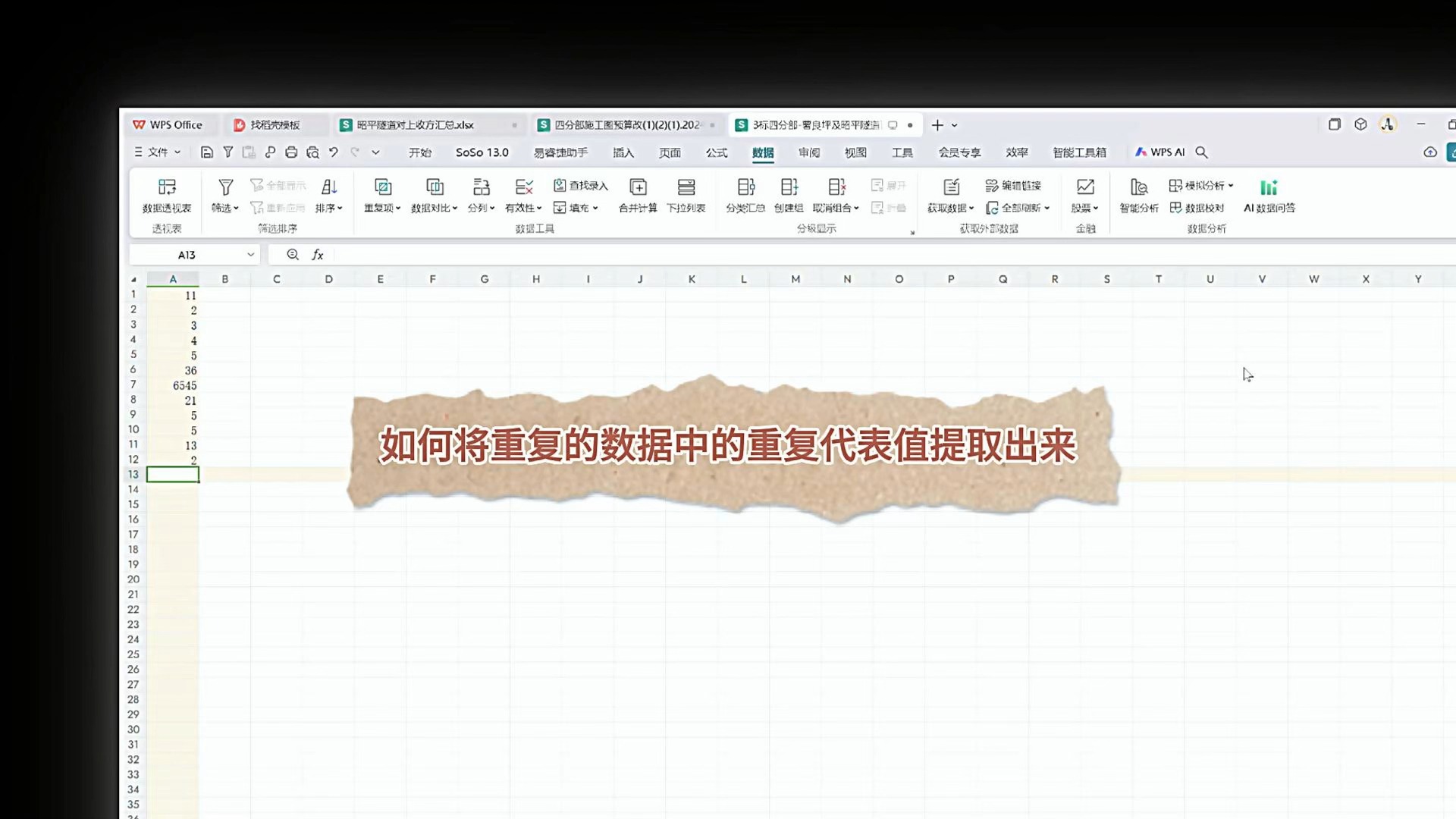Screen dimensions: 1456x819
Task: Open 智能分析 smart analysis
Action: tap(1138, 195)
